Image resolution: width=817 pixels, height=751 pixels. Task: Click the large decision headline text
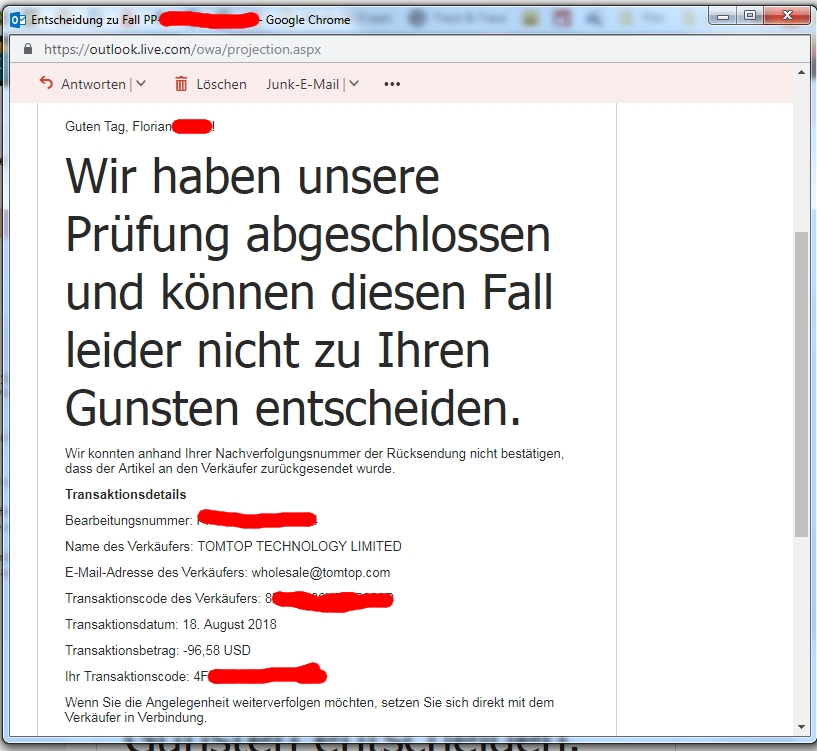308,293
